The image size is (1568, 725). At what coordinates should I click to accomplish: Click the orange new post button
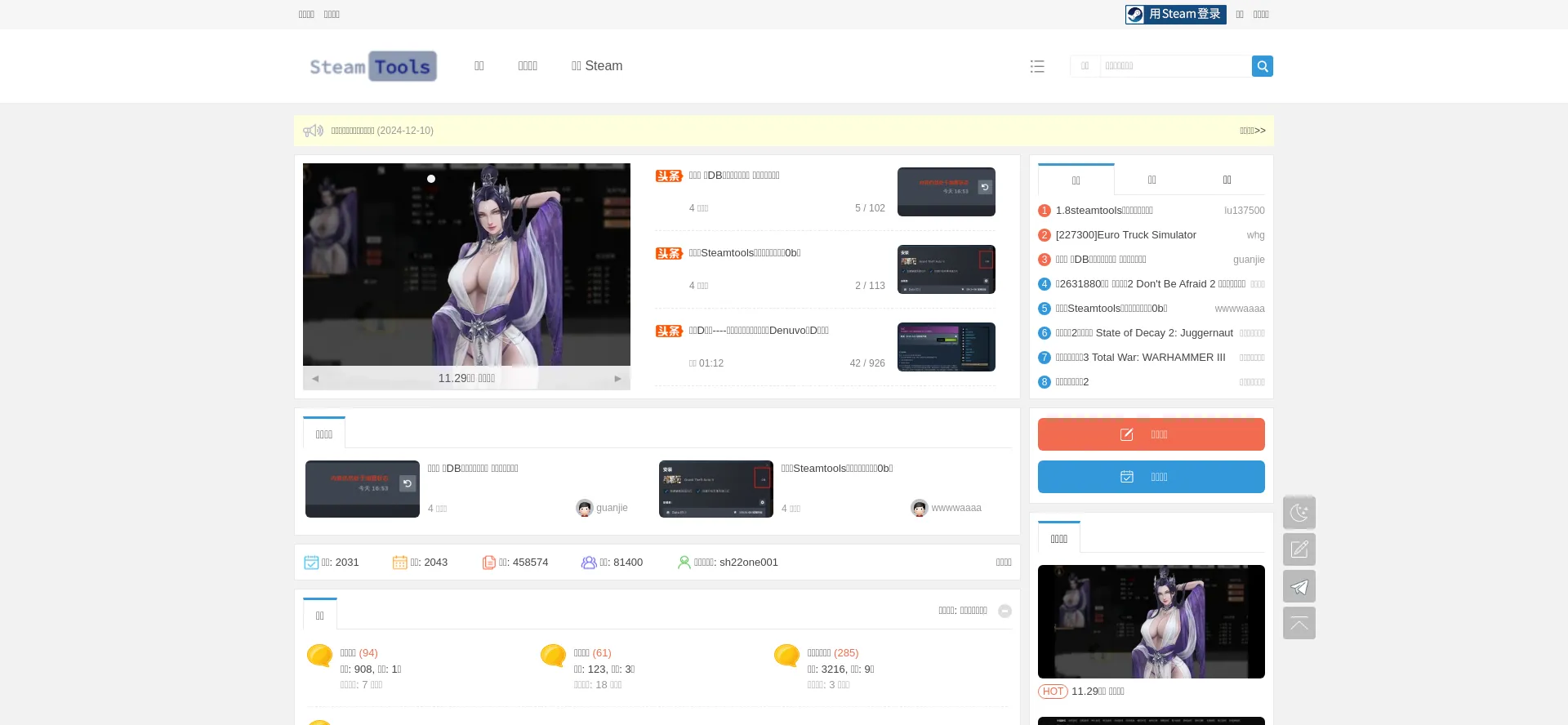[x=1151, y=434]
